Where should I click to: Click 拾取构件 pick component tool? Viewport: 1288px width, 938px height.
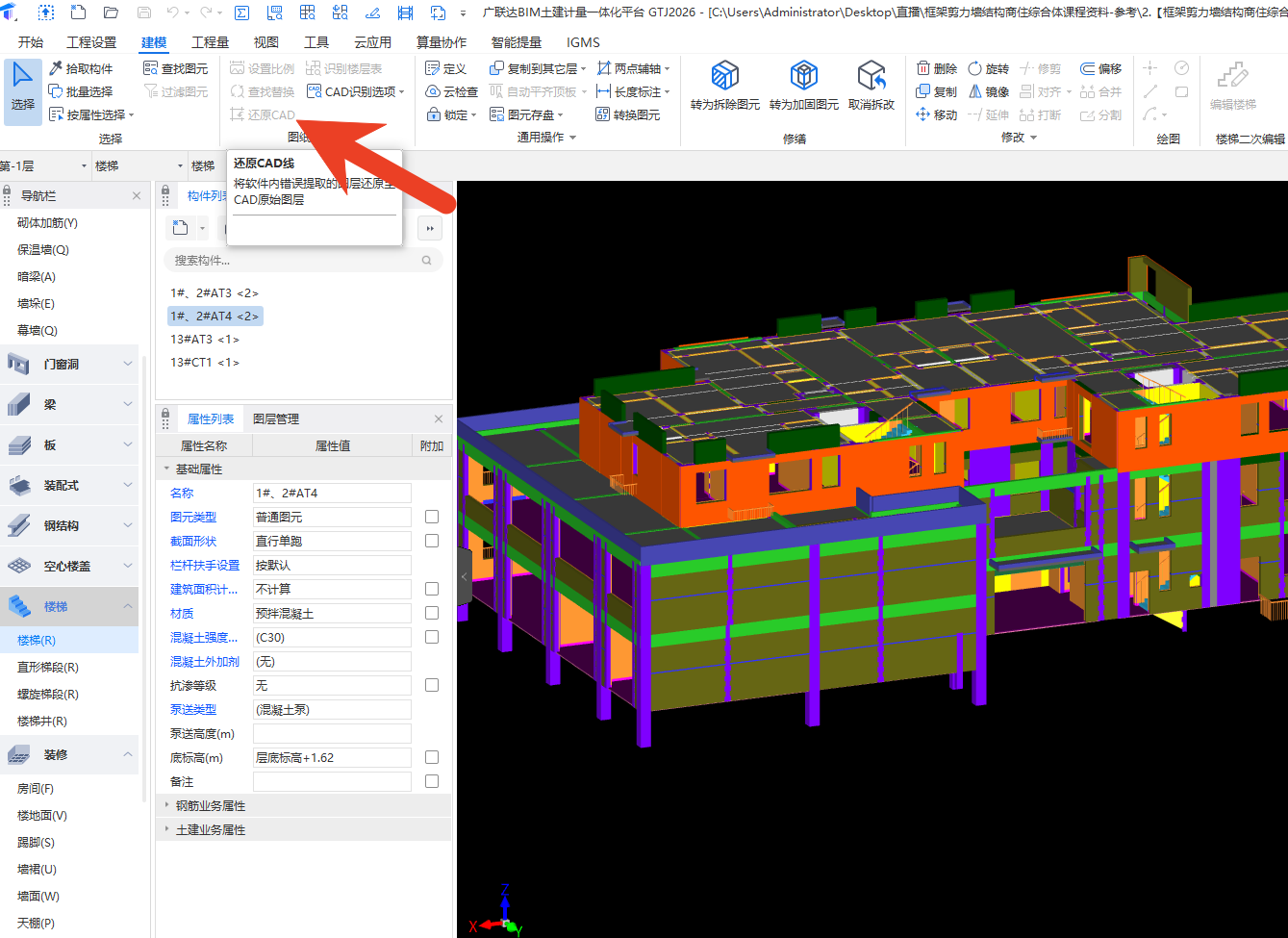coord(81,68)
